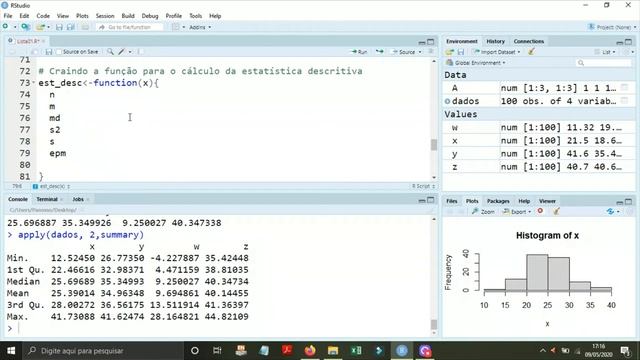Screen dimensions: 640x360
Task: Click the Environment search field
Action: click(x=604, y=63)
